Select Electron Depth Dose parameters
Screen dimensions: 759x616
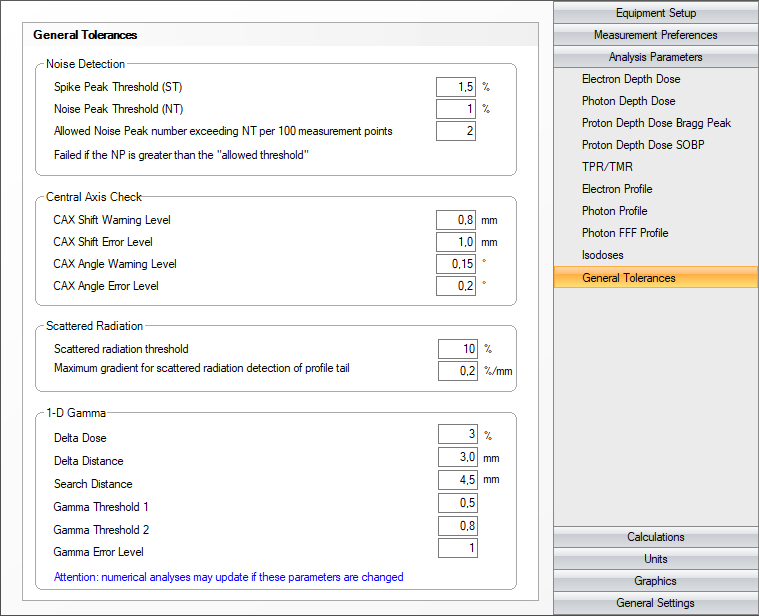coord(631,79)
